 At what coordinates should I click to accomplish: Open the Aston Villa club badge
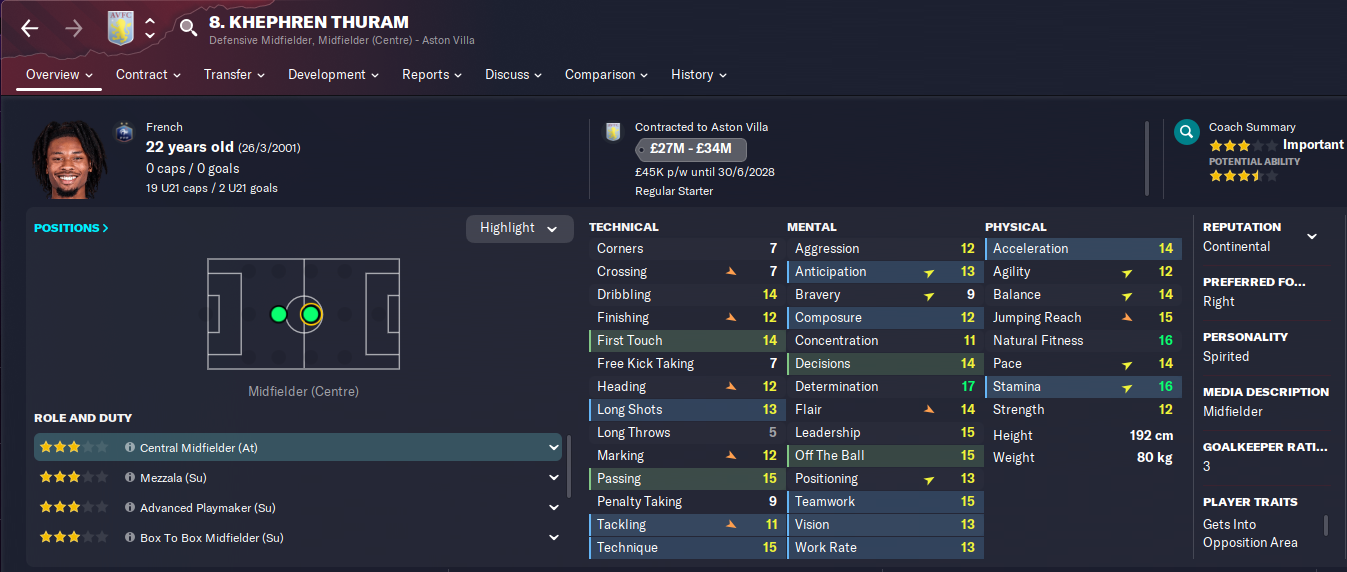[120, 28]
